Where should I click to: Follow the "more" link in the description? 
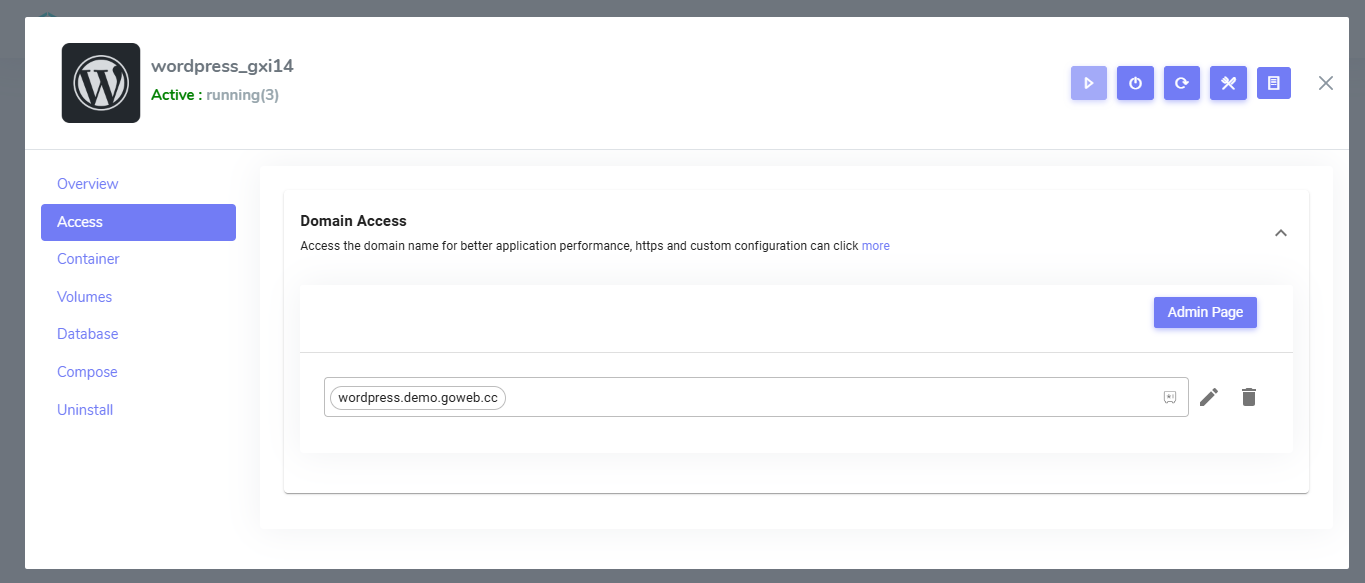pyautogui.click(x=875, y=246)
